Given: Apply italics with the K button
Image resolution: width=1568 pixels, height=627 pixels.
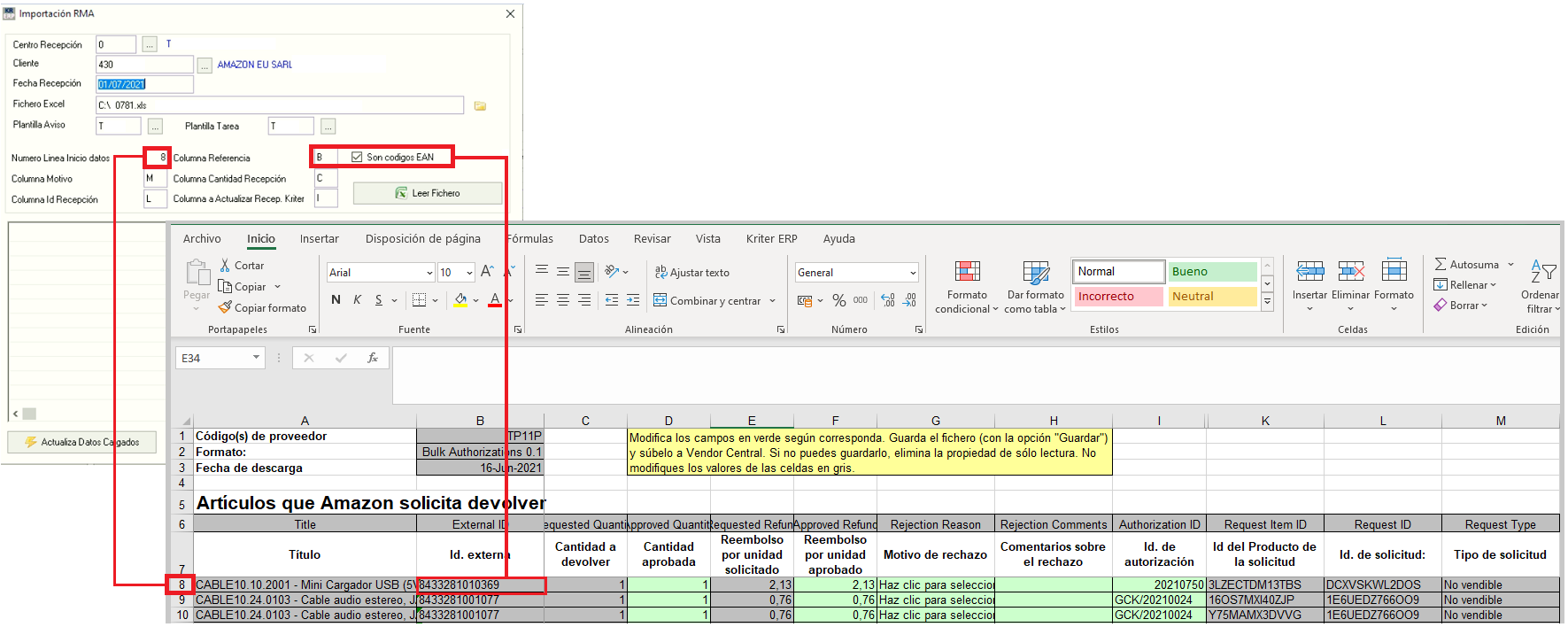Looking at the screenshot, I should point(357,300).
